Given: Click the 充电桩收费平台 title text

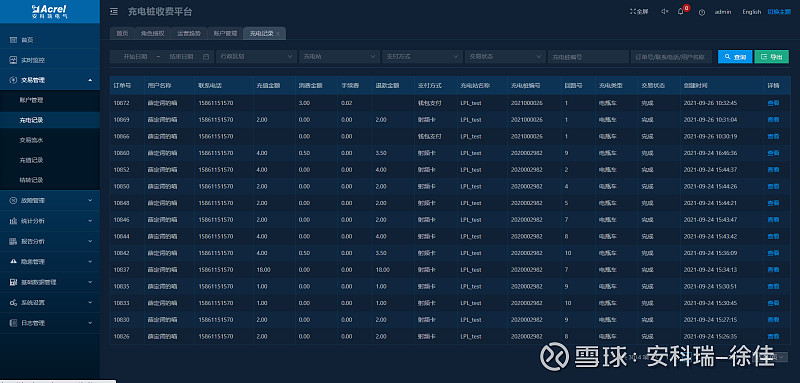Looking at the screenshot, I should (160, 12).
